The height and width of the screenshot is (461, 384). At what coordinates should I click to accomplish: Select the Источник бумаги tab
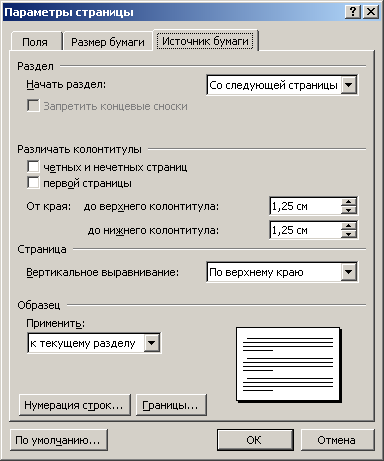pyautogui.click(x=205, y=41)
